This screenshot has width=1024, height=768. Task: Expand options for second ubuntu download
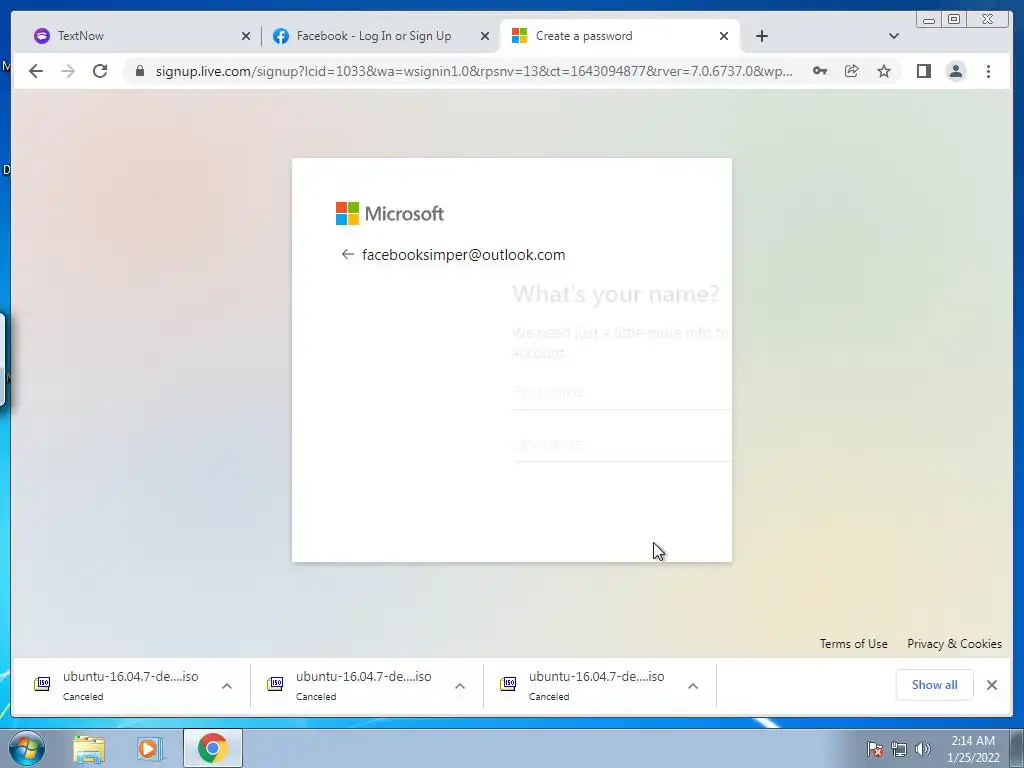point(460,686)
